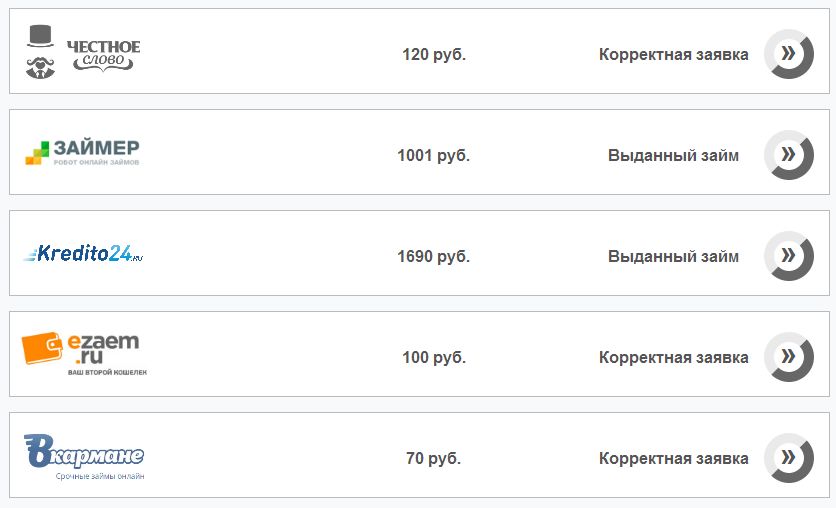Click the 100 руб. payout amount
The width and height of the screenshot is (836, 508).
tap(434, 357)
